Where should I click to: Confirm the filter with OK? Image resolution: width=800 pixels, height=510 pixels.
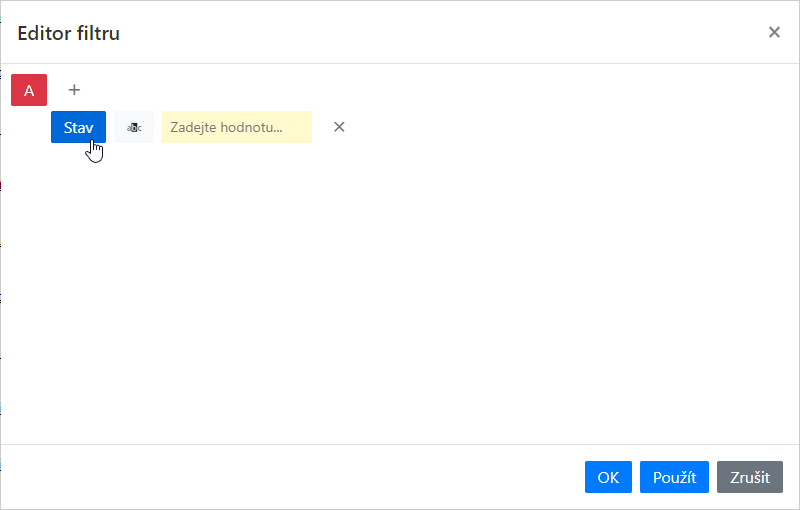pos(608,477)
